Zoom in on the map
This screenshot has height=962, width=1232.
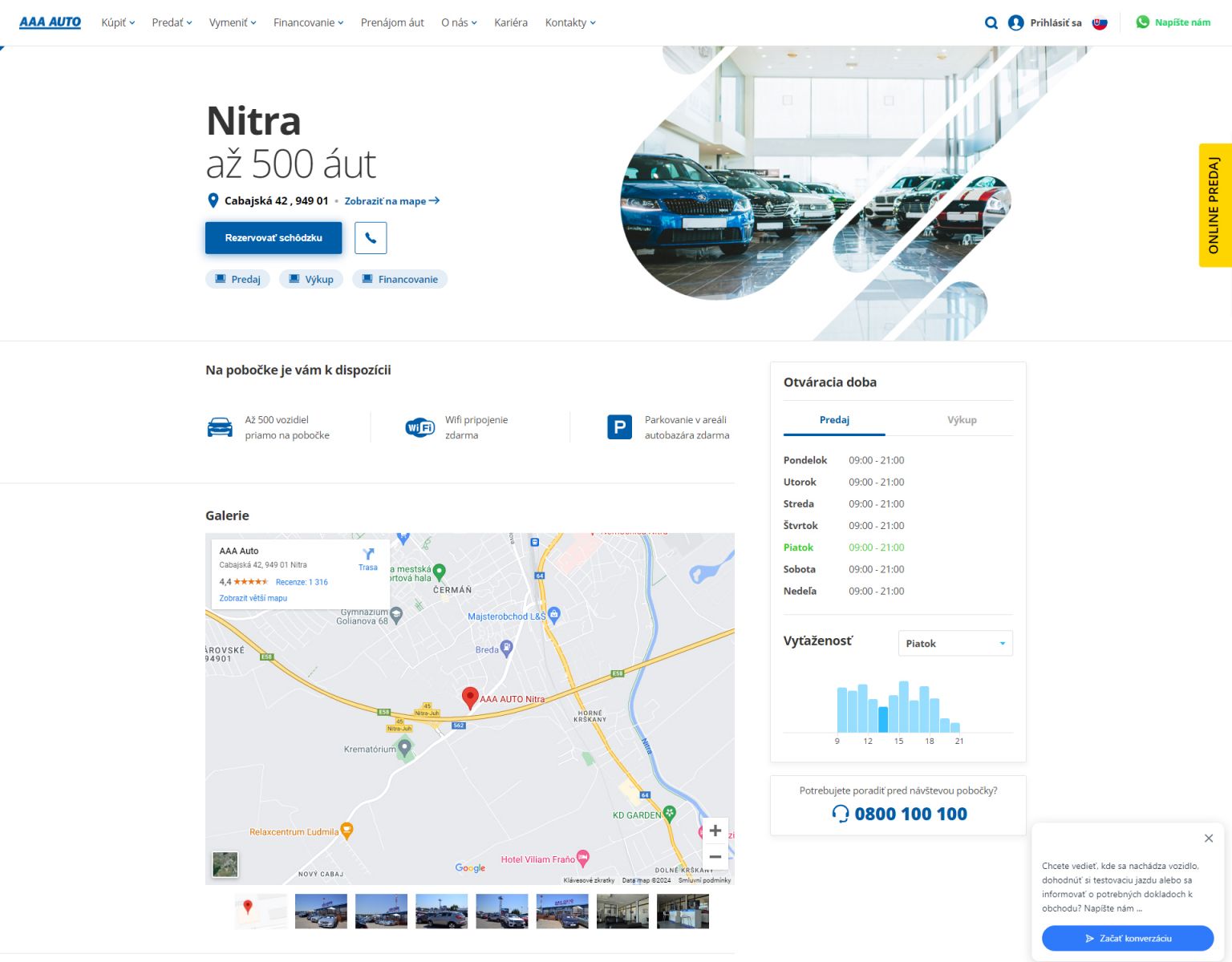tap(715, 831)
